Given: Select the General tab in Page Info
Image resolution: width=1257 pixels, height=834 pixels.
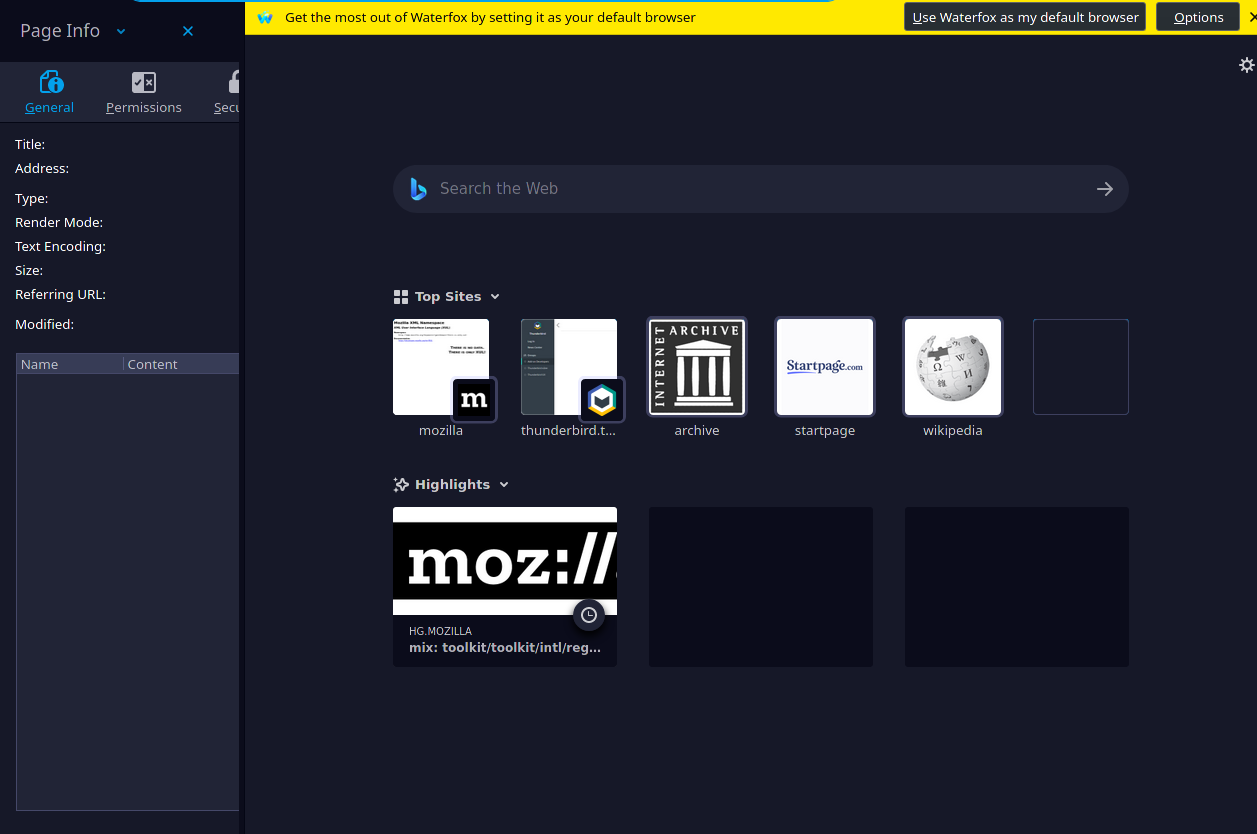Looking at the screenshot, I should 49,92.
